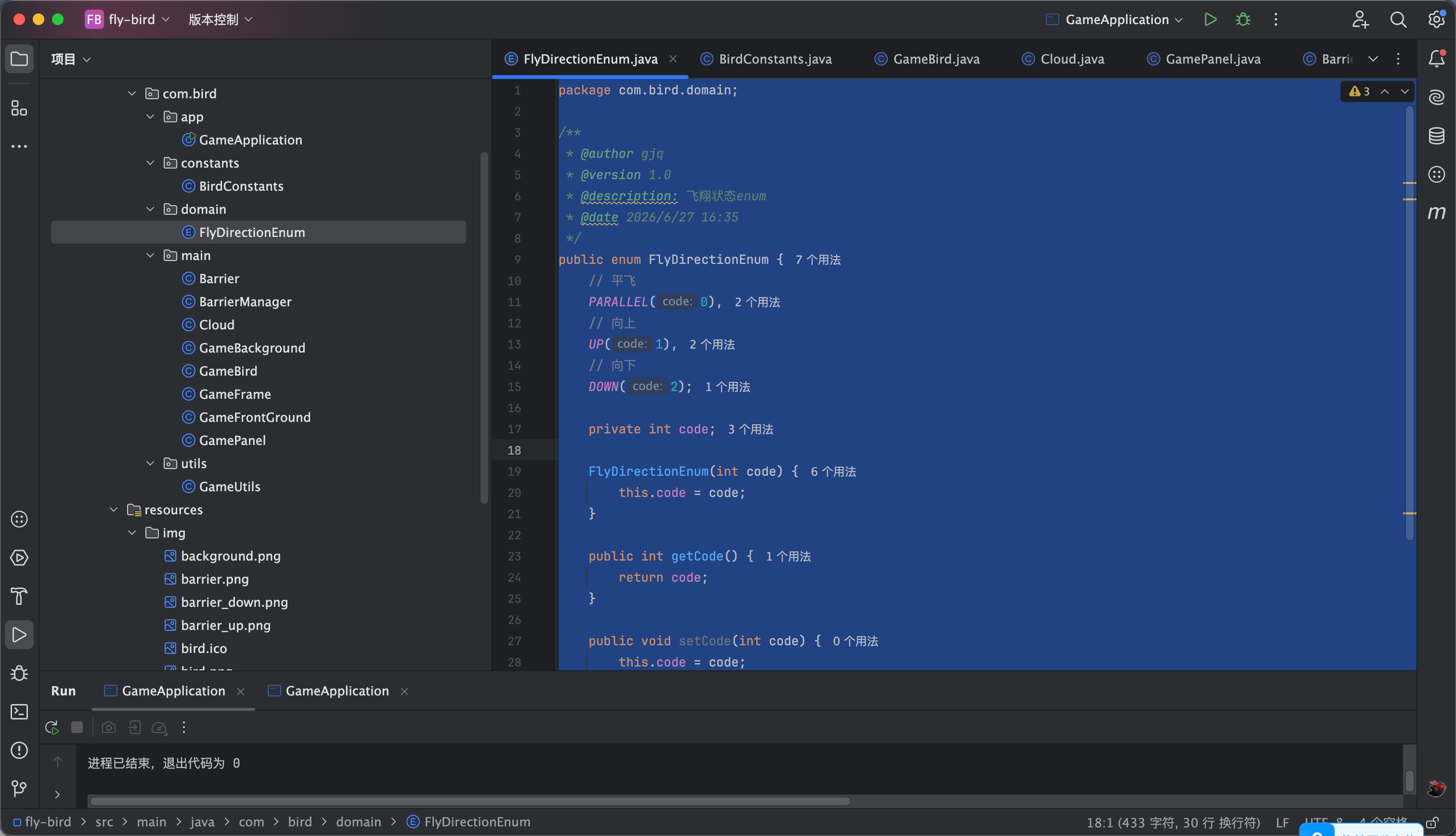Open the Problems tool window icon

(x=20, y=750)
